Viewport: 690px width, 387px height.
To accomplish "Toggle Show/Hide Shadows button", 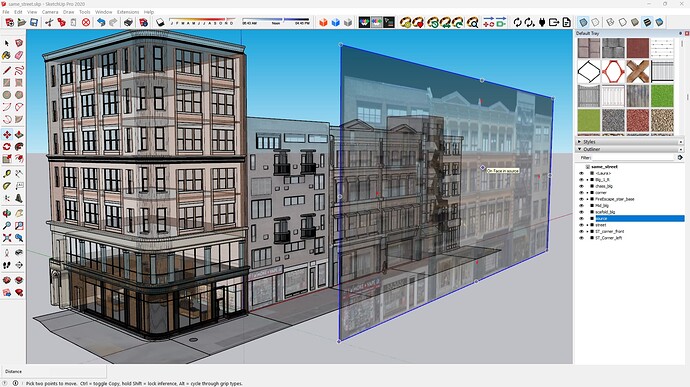I will [160, 22].
